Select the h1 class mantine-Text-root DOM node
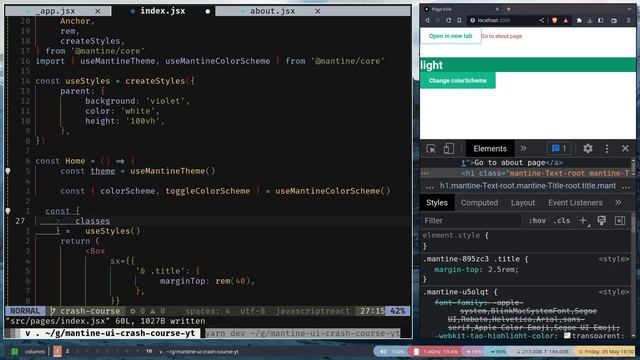Viewport: 640px width, 360px height. (545, 173)
